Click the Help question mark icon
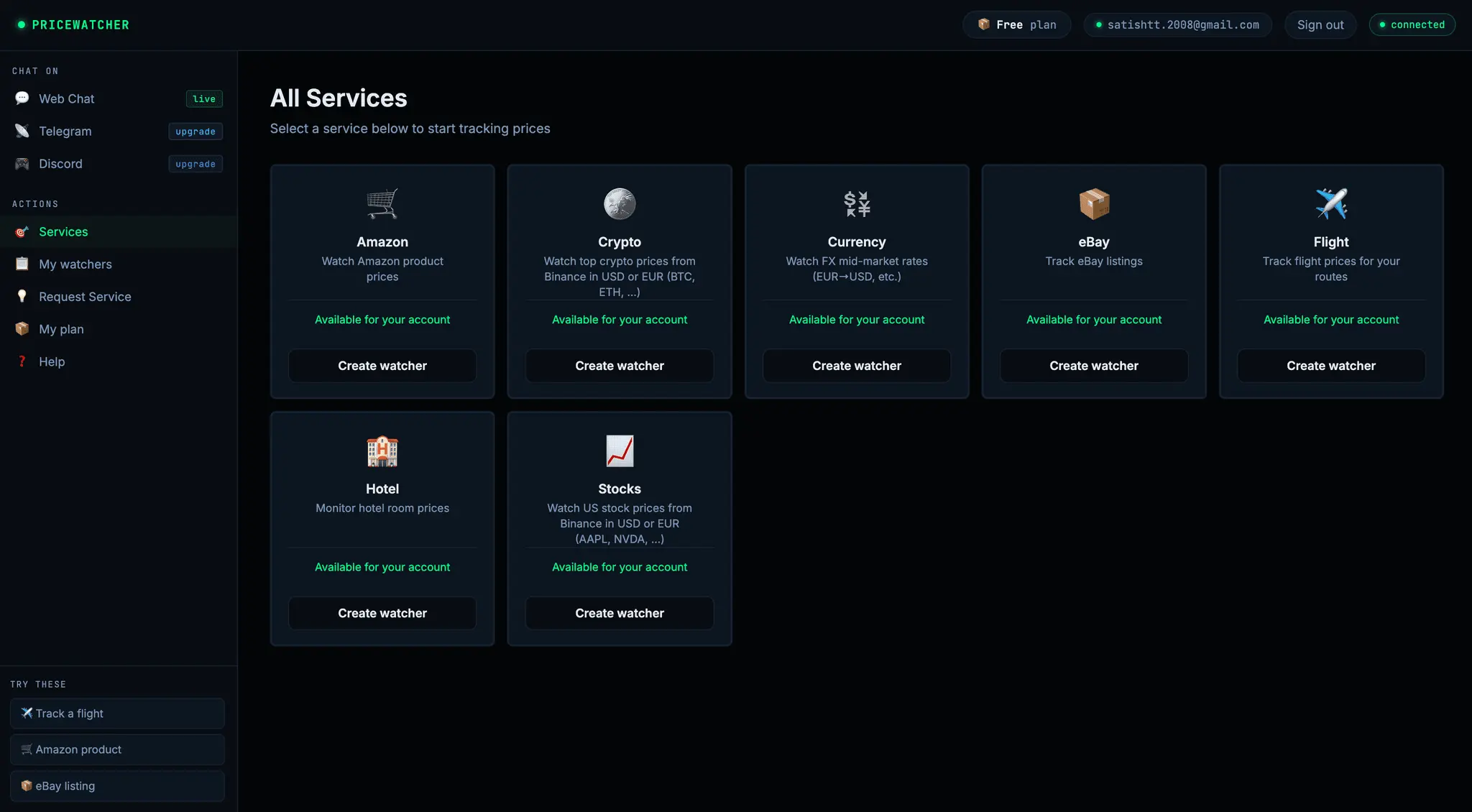1472x812 pixels. [x=22, y=361]
